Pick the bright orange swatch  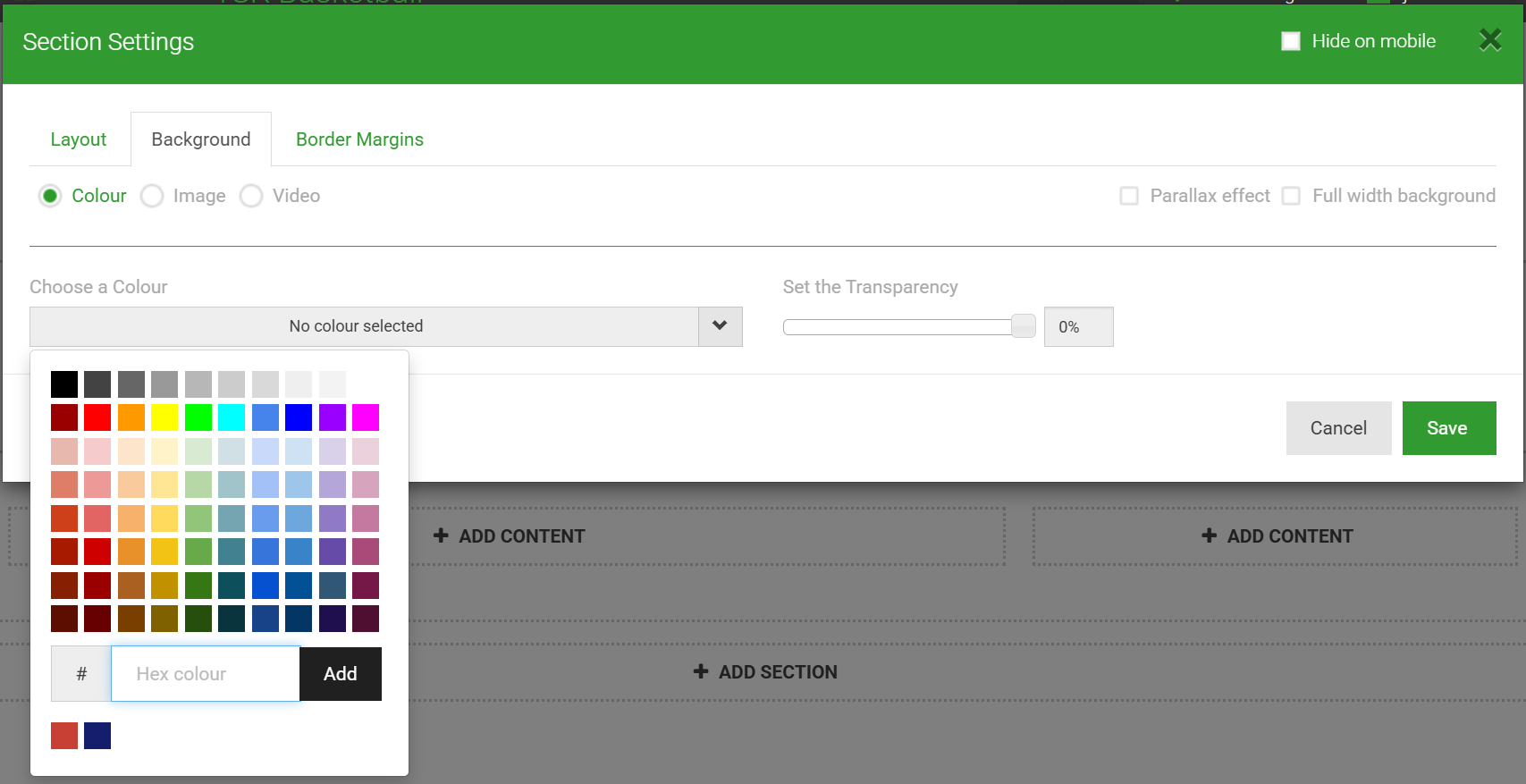[131, 417]
